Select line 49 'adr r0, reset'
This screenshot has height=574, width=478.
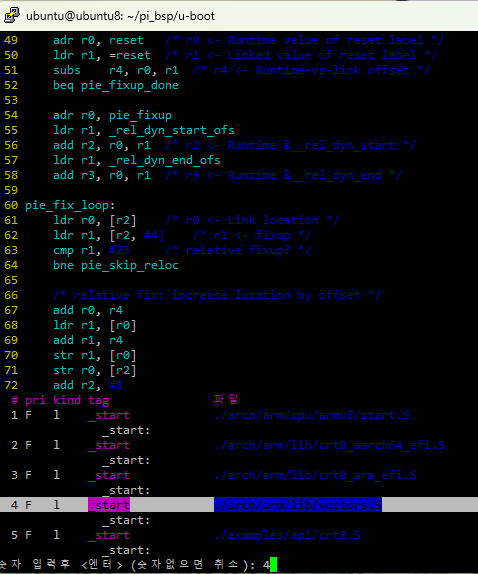(98, 40)
